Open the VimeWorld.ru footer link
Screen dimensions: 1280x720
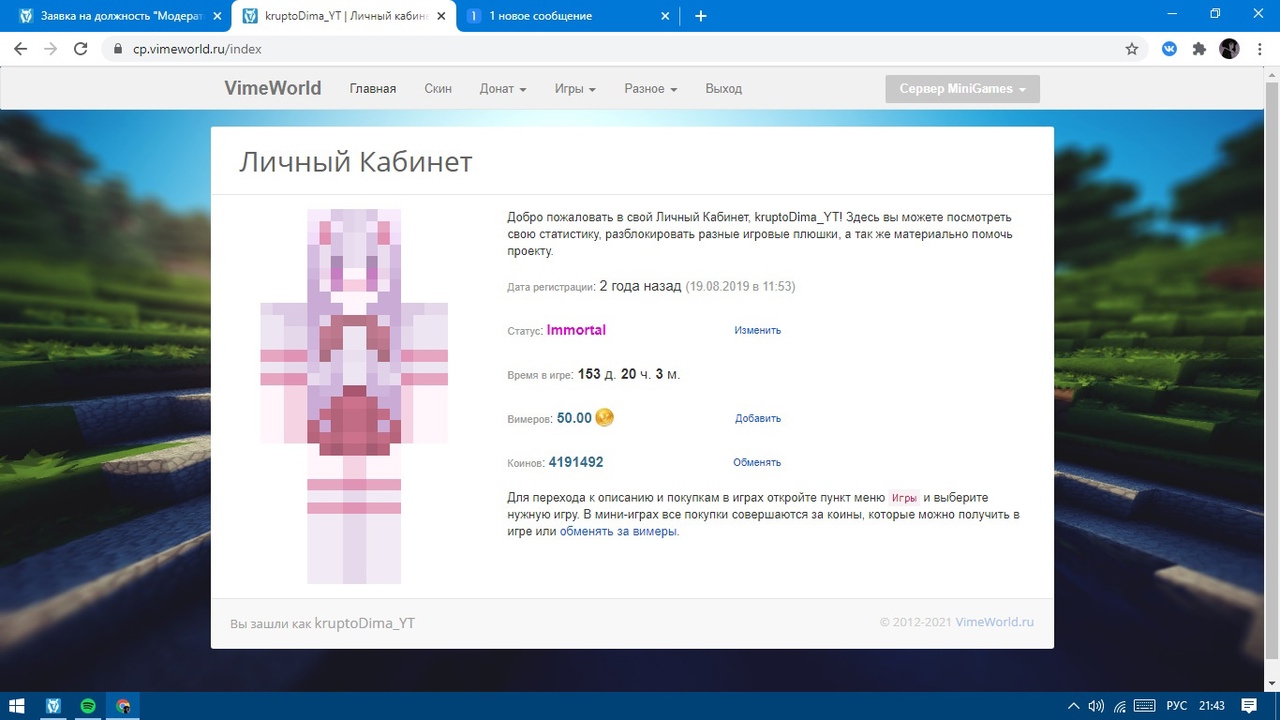[x=995, y=622]
